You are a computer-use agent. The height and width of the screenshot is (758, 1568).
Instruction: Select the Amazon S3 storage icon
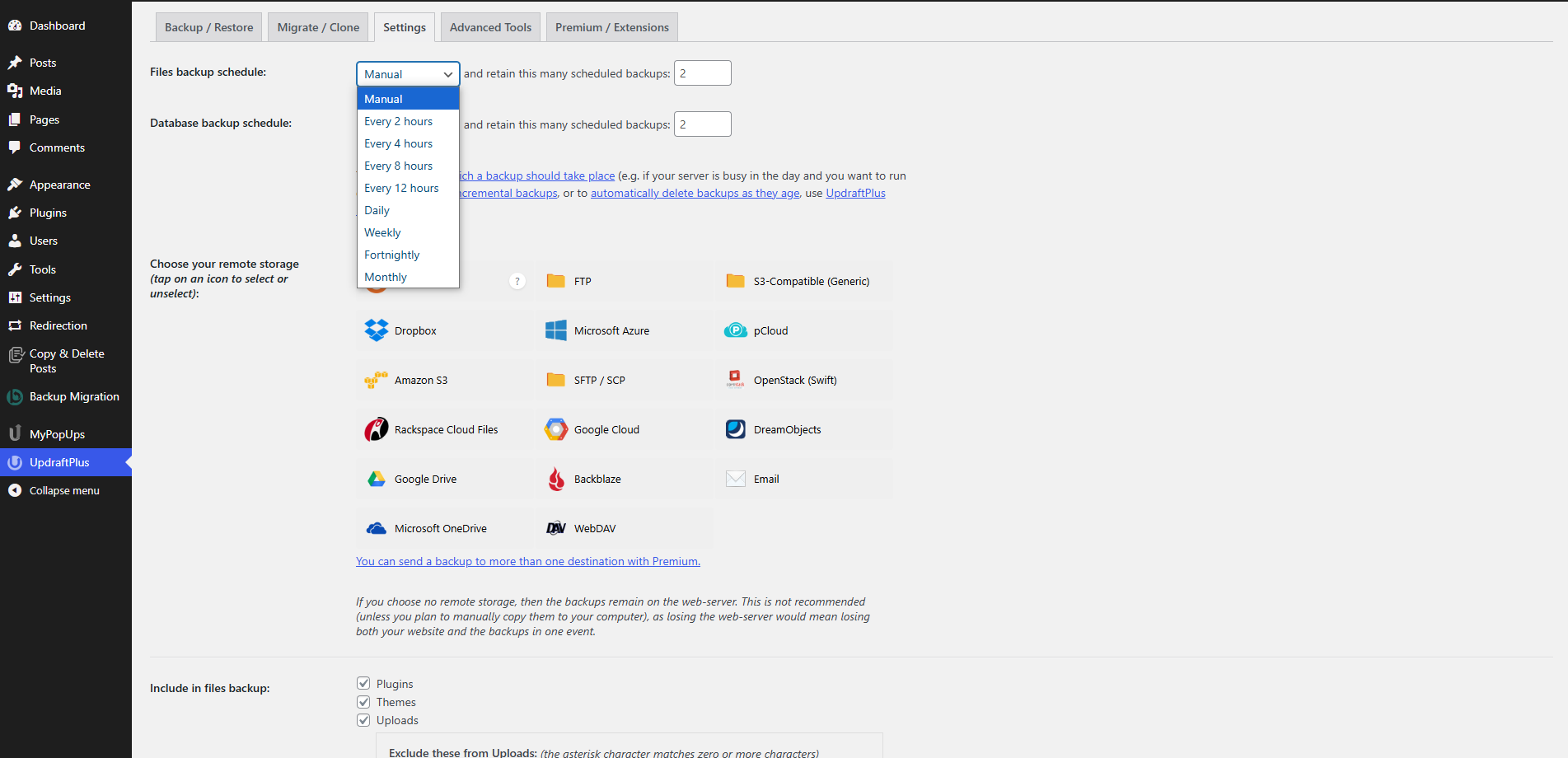tap(377, 380)
